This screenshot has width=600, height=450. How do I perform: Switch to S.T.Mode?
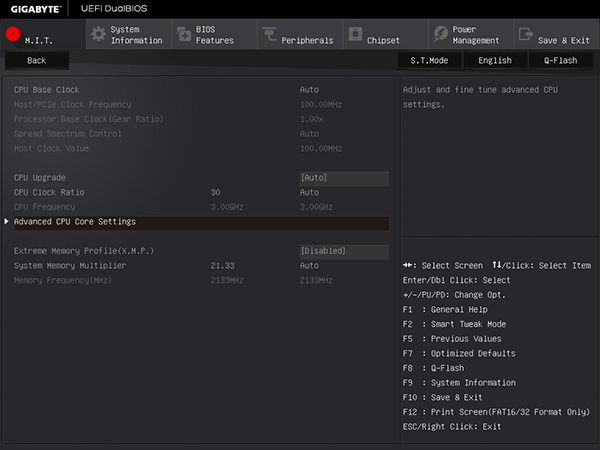pyautogui.click(x=429, y=60)
